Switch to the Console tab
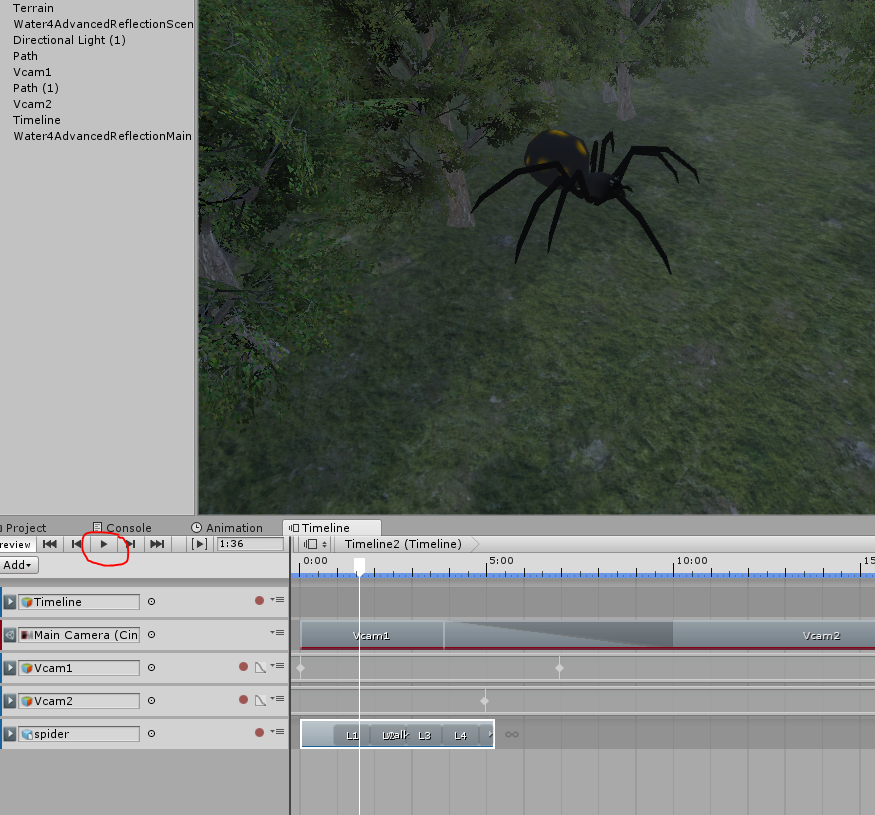Image resolution: width=875 pixels, height=815 pixels. click(122, 528)
